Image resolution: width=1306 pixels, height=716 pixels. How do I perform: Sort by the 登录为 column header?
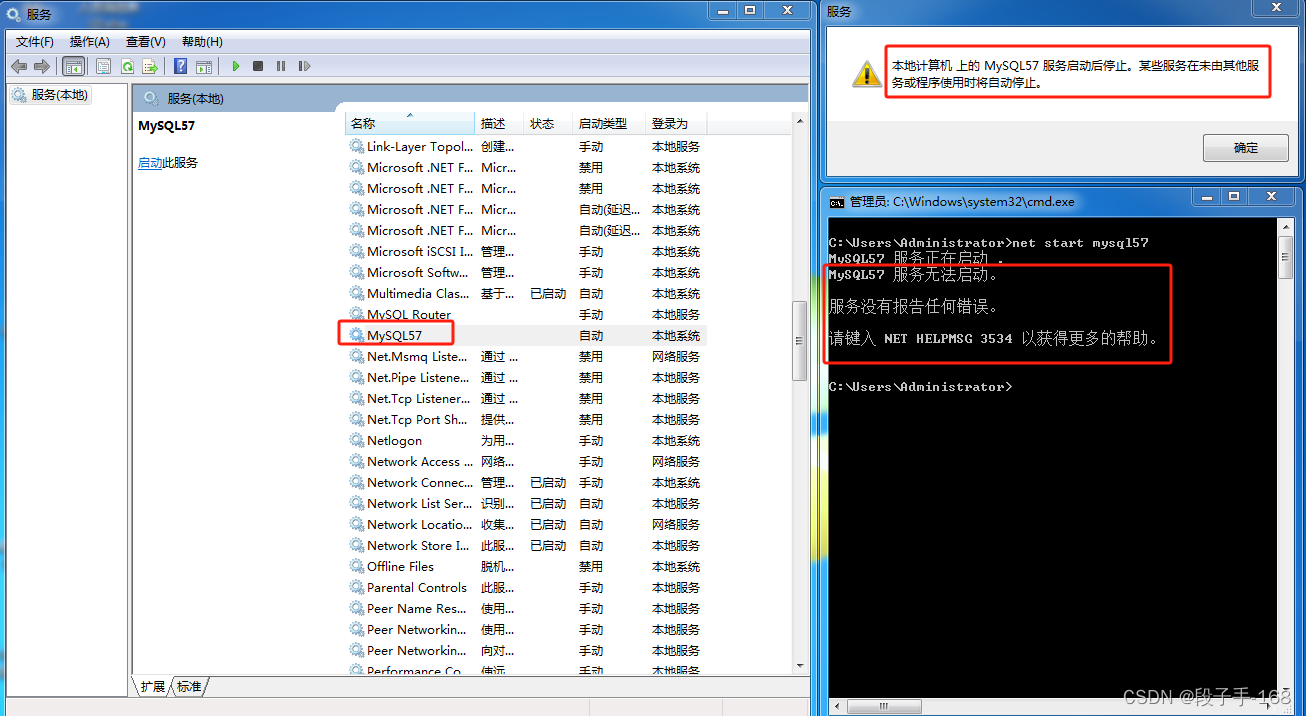(676, 123)
